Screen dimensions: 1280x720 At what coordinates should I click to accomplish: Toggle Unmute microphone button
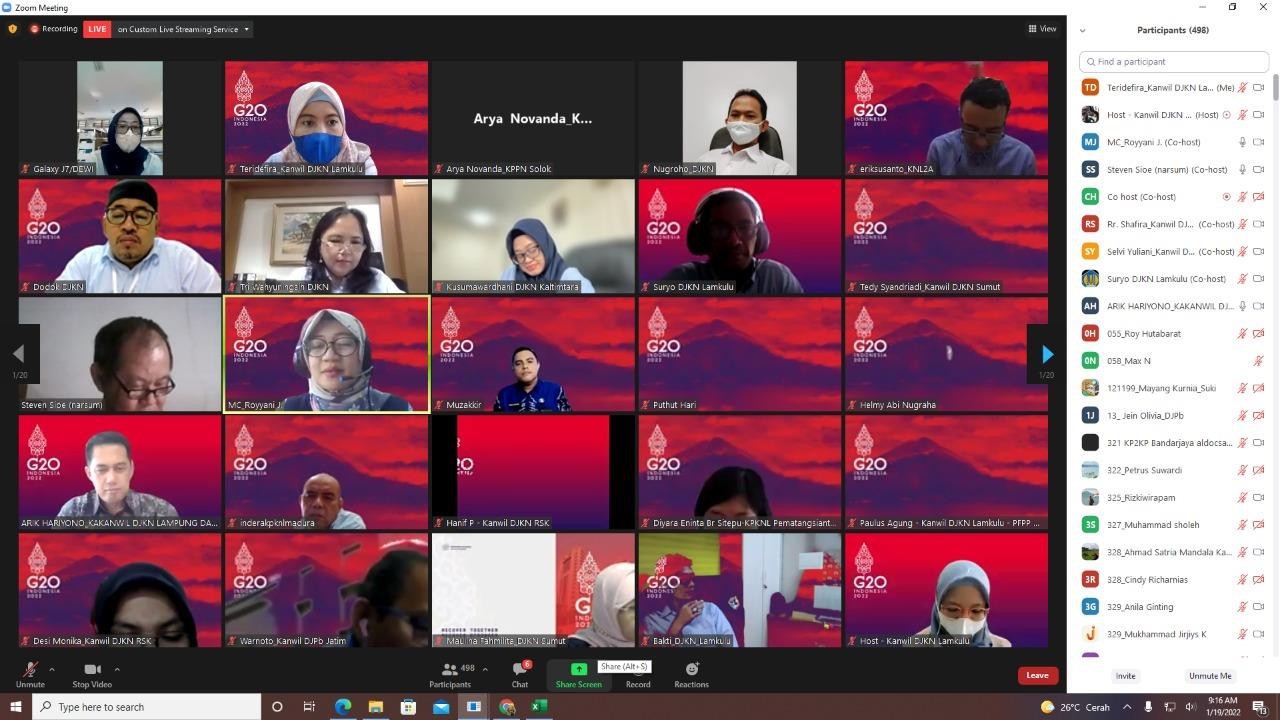(30, 669)
